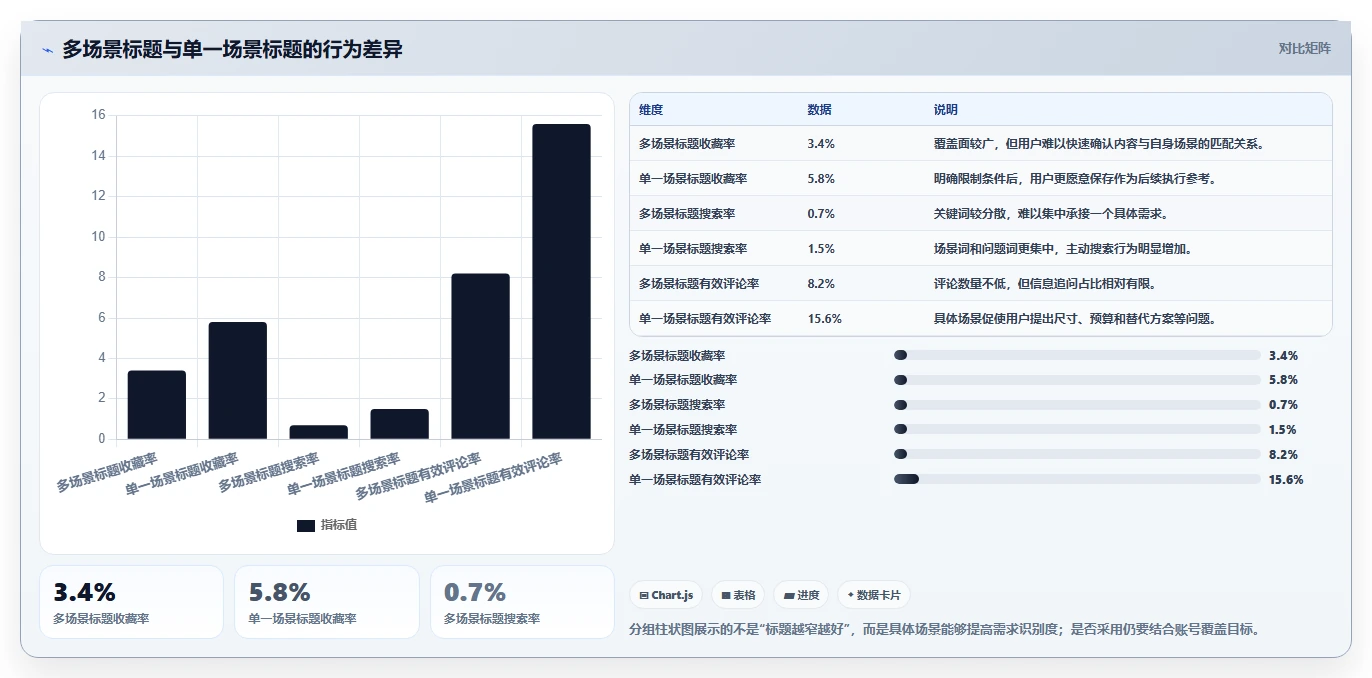Image resolution: width=1372 pixels, height=678 pixels.
Task: Click the 多场景标题收藏率 progress bar
Action: coord(1077,355)
